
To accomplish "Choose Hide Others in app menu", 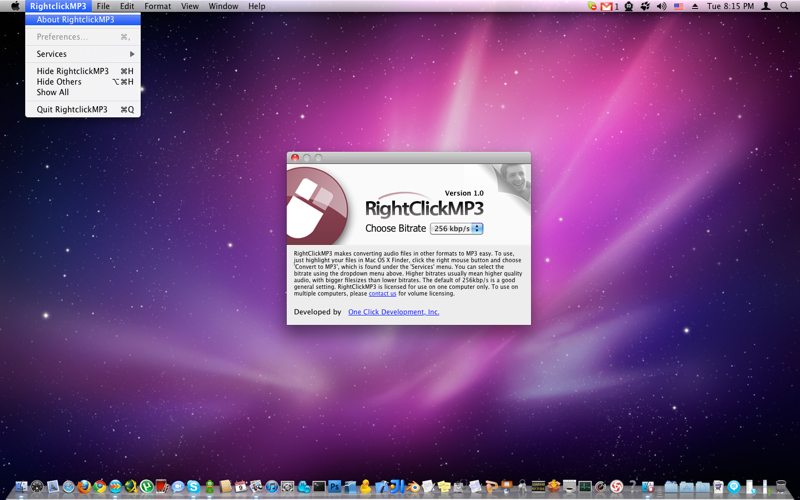I will click(x=83, y=82).
